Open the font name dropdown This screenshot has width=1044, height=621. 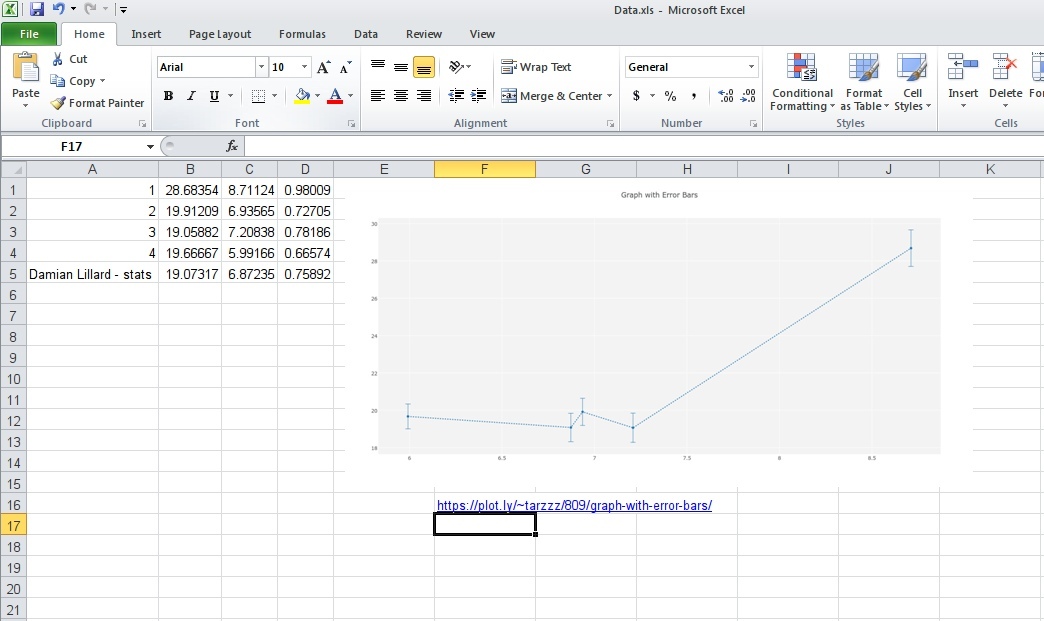pyautogui.click(x=260, y=67)
